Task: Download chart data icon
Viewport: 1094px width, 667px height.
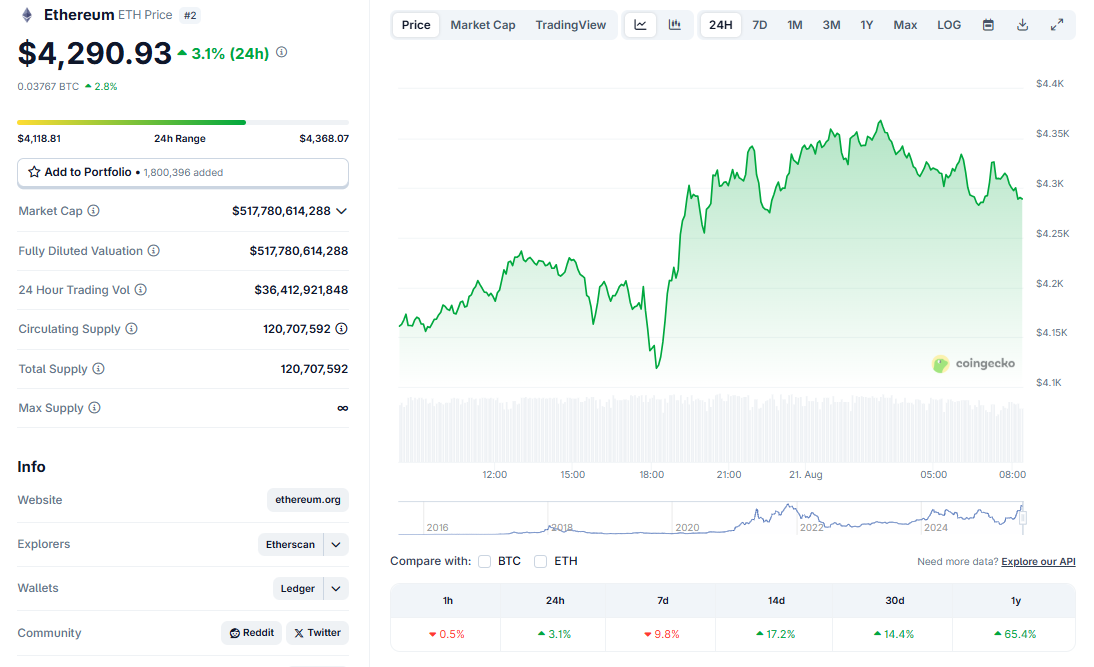Action: point(1022,25)
